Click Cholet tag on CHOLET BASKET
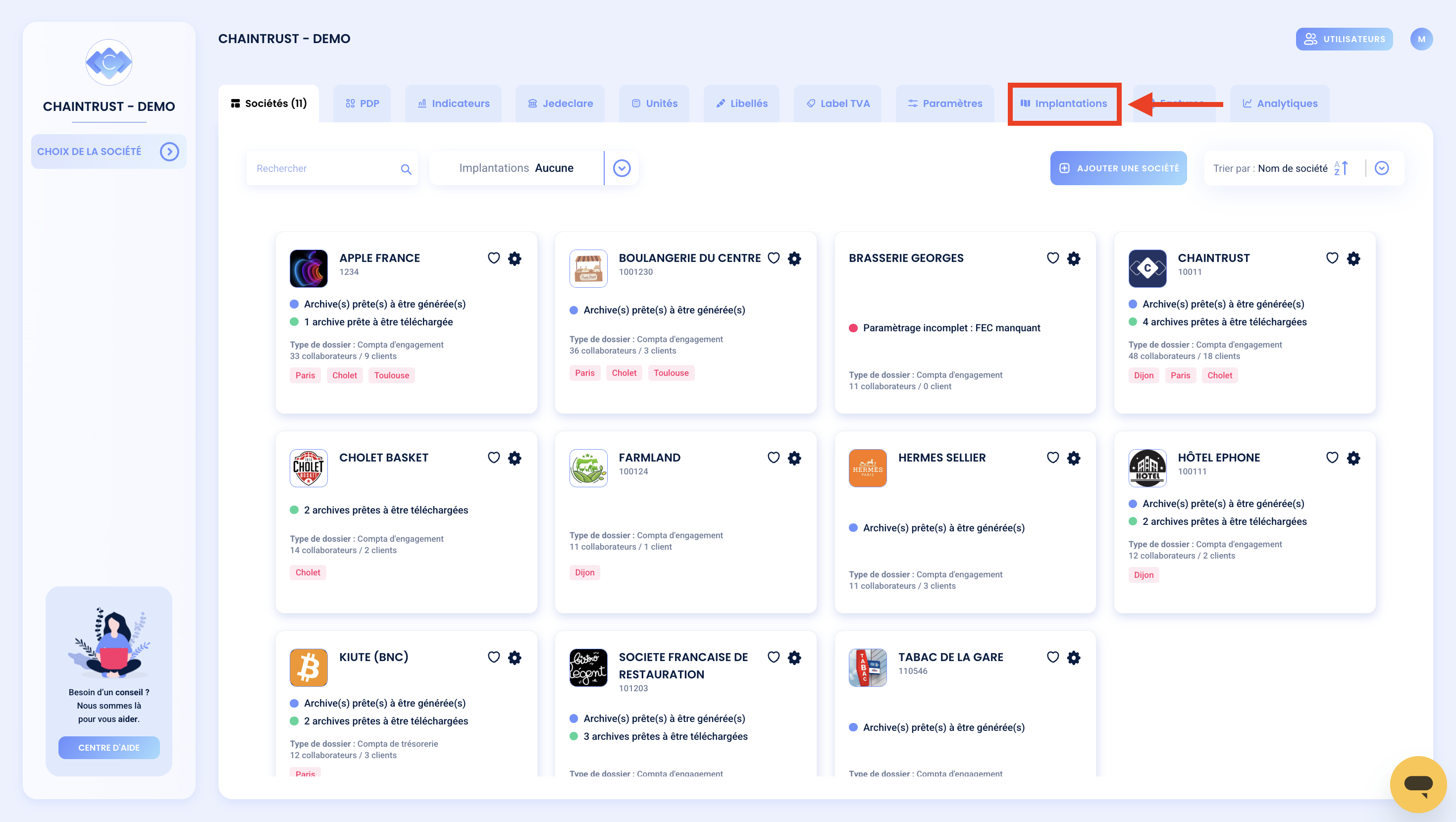The height and width of the screenshot is (822, 1456). 308,573
